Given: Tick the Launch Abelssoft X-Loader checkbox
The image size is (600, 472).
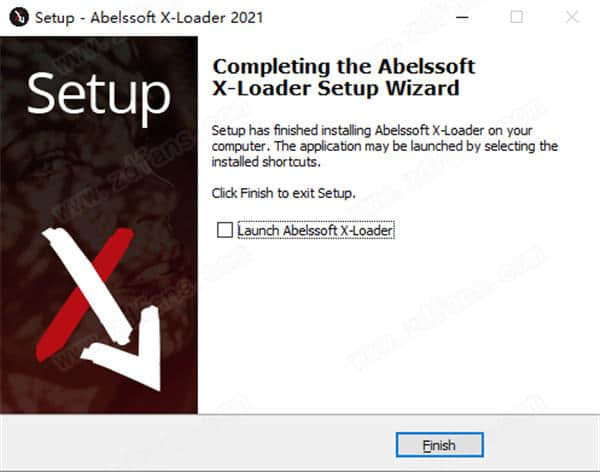Looking at the screenshot, I should click(x=225, y=230).
